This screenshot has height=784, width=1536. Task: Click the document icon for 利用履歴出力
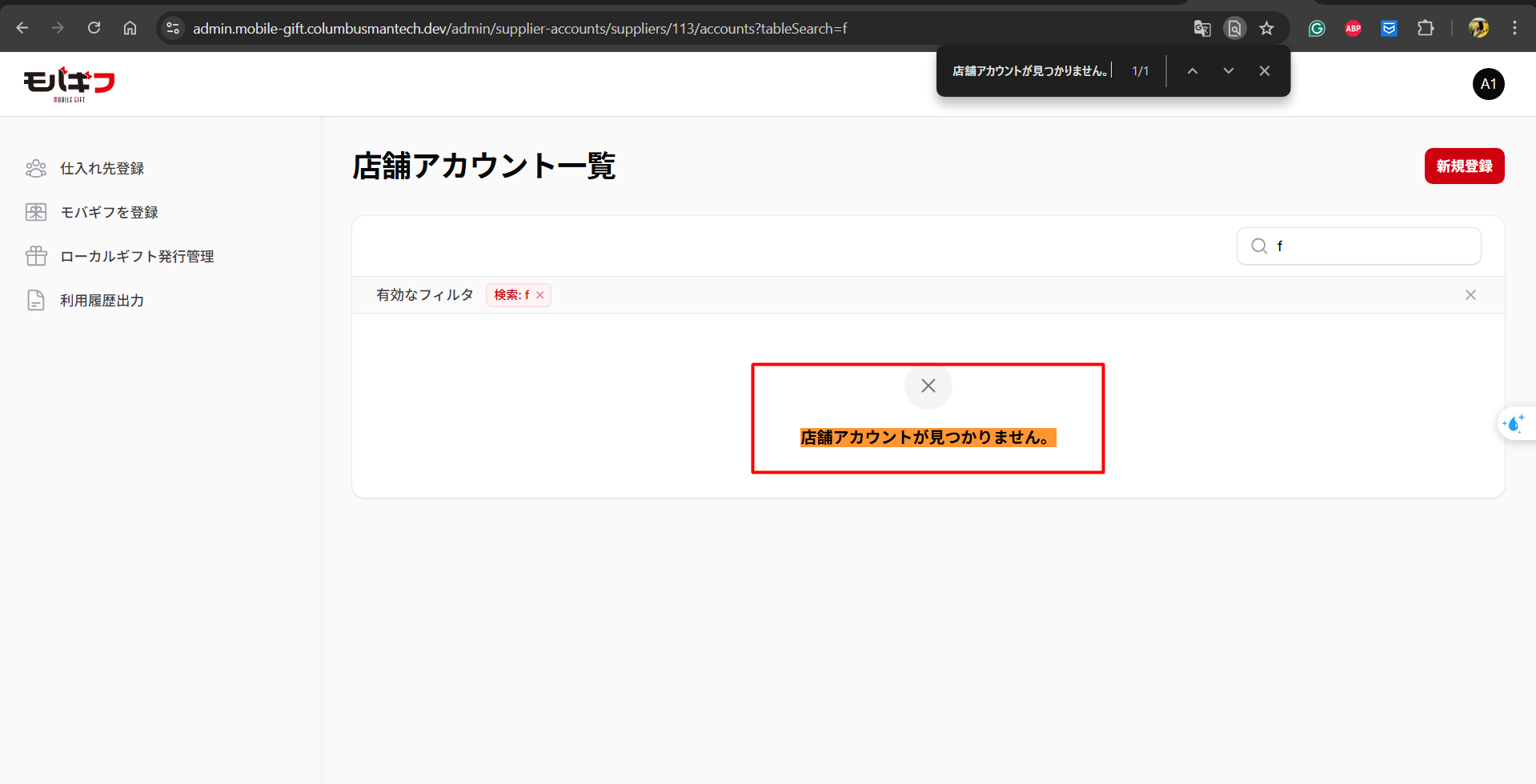[36, 300]
